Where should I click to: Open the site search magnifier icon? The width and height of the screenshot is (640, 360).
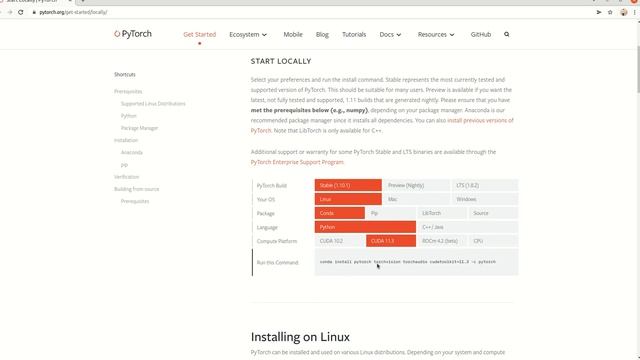point(507,34)
